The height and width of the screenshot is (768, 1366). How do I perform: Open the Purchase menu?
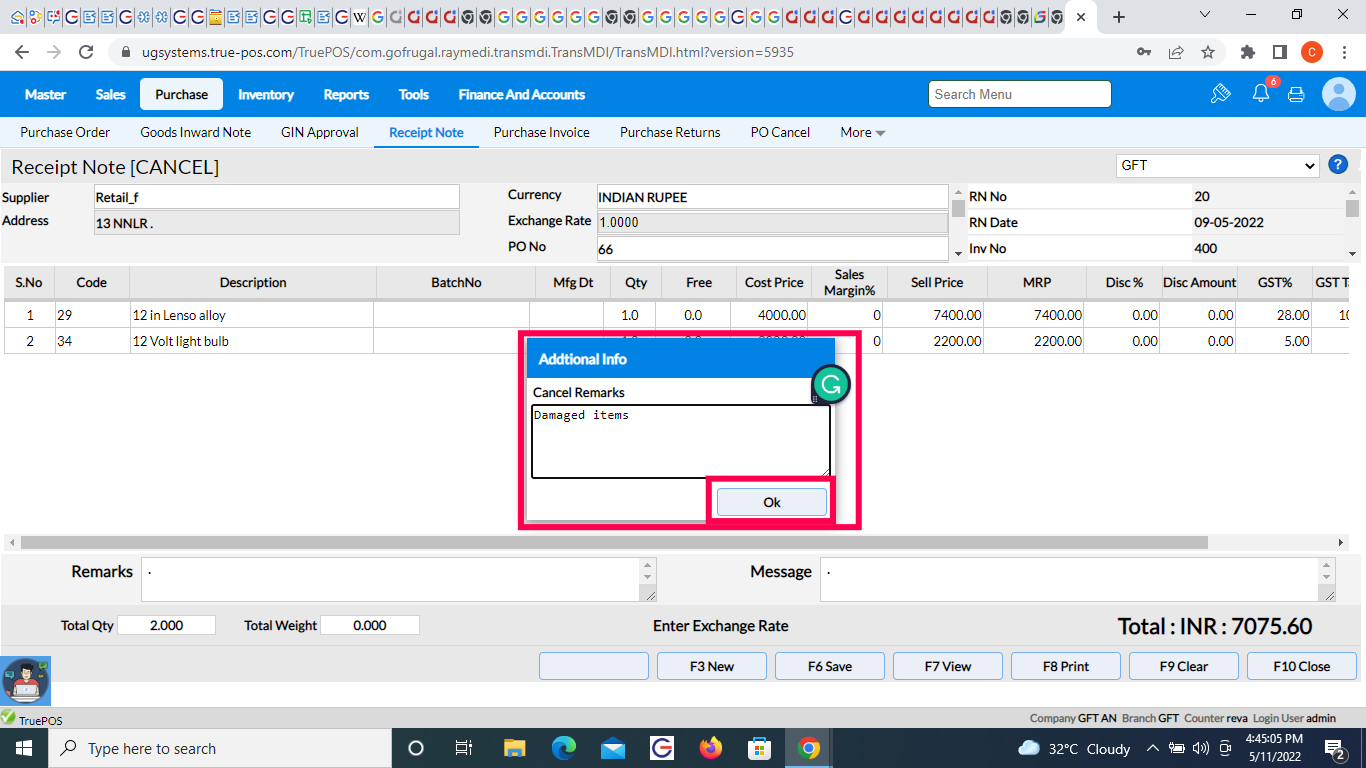[x=181, y=94]
